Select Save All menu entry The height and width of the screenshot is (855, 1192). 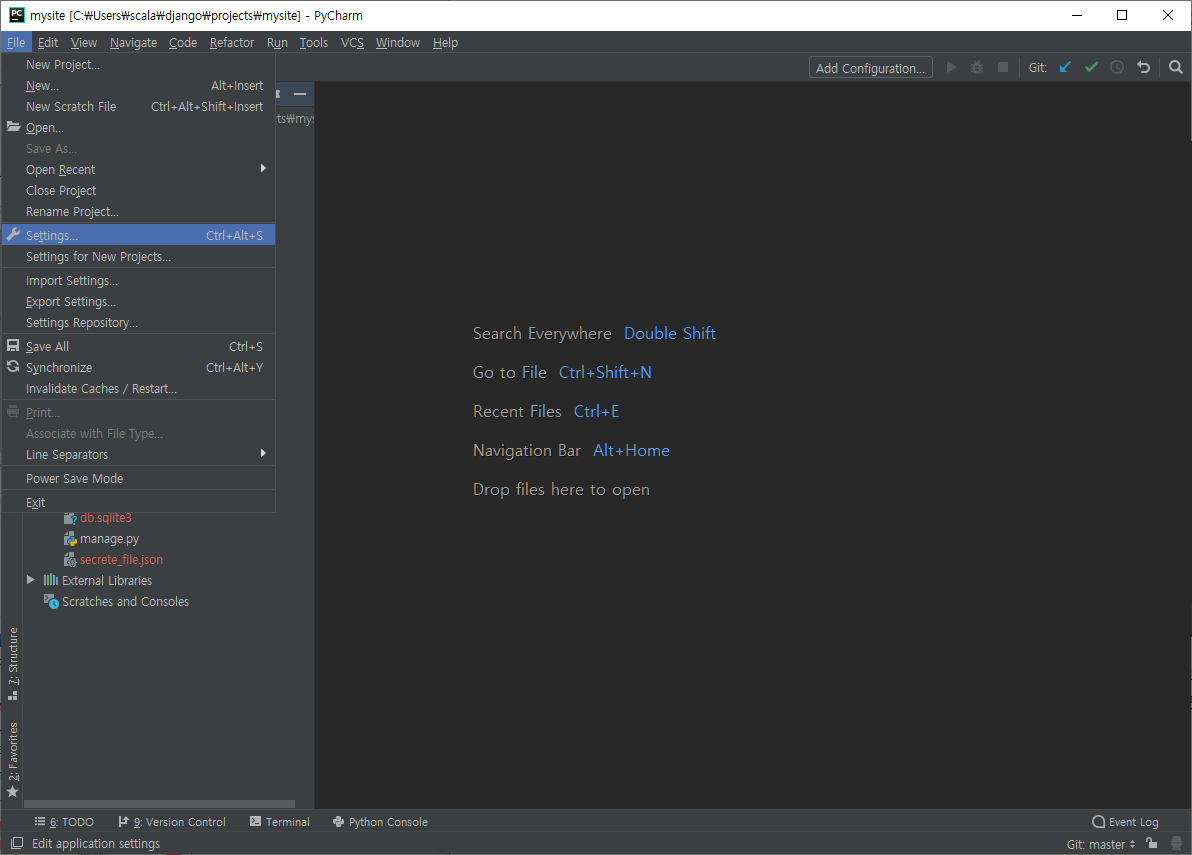click(138, 347)
